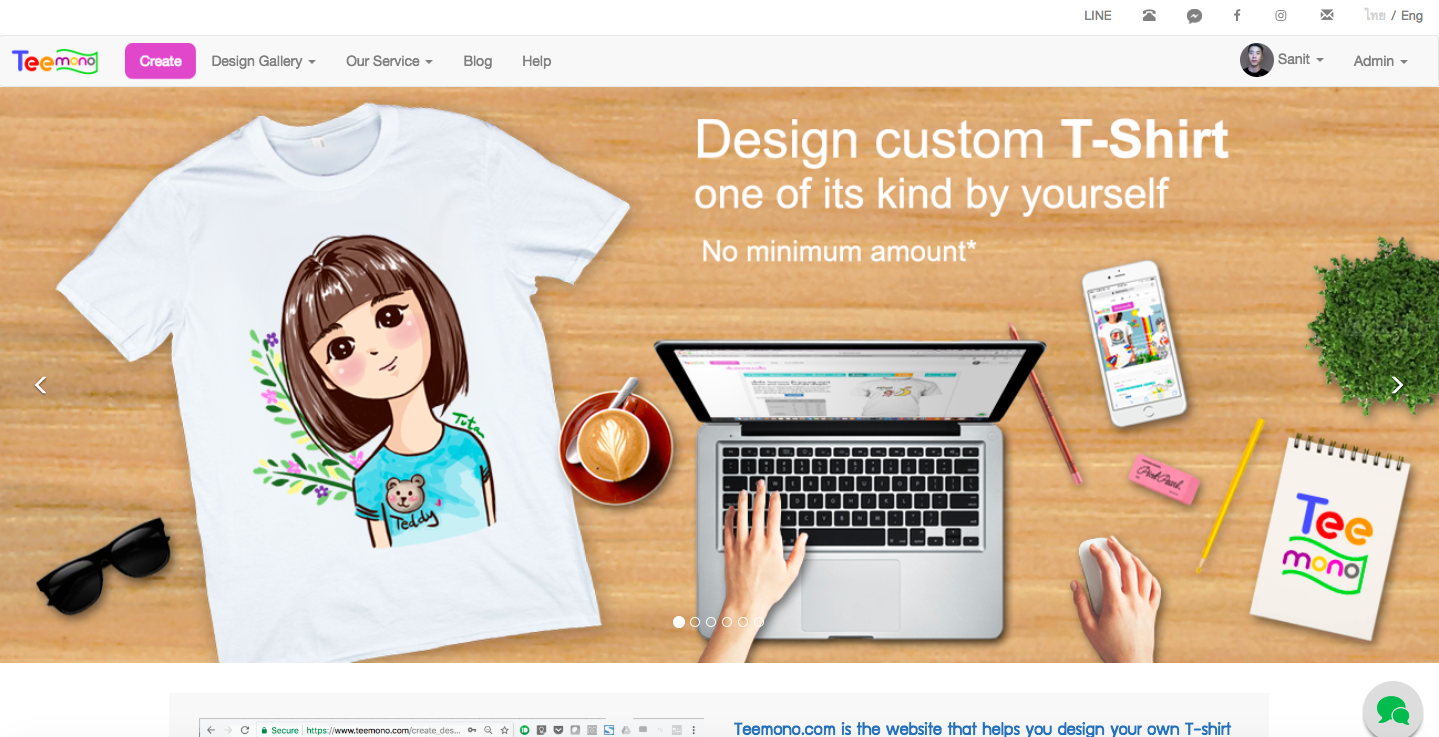Screen dimensions: 1439x737
Task: Open the Help menu item
Action: pyautogui.click(x=536, y=61)
